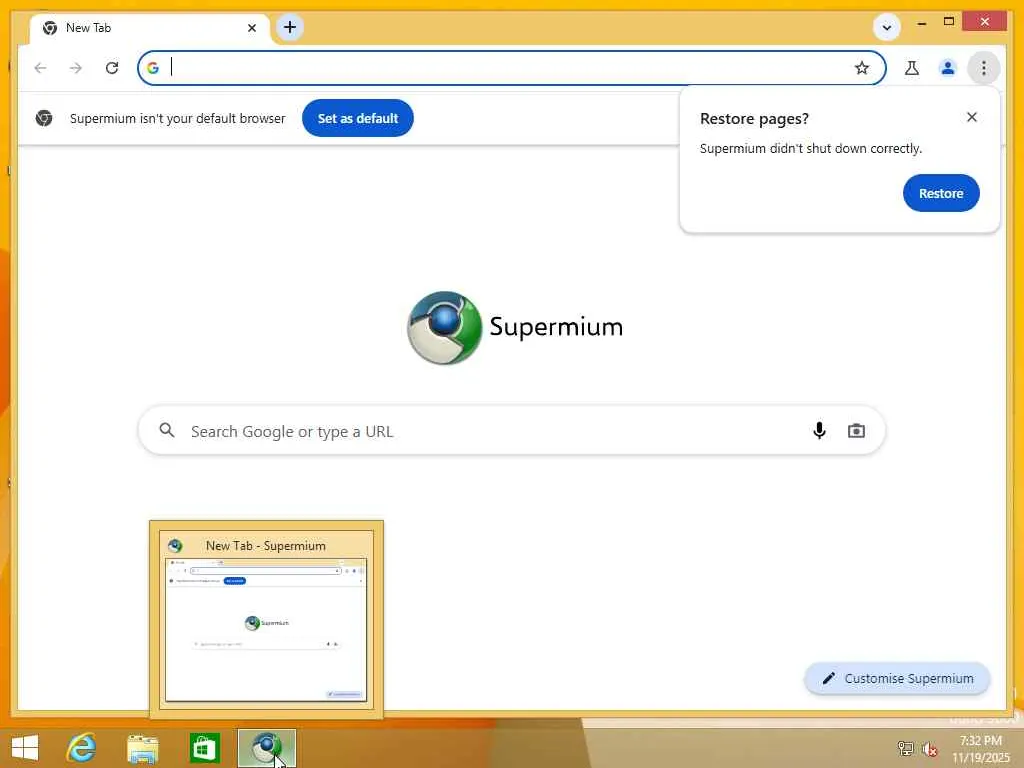The height and width of the screenshot is (768, 1024).
Task: Close the New Tab tab
Action: tap(252, 28)
